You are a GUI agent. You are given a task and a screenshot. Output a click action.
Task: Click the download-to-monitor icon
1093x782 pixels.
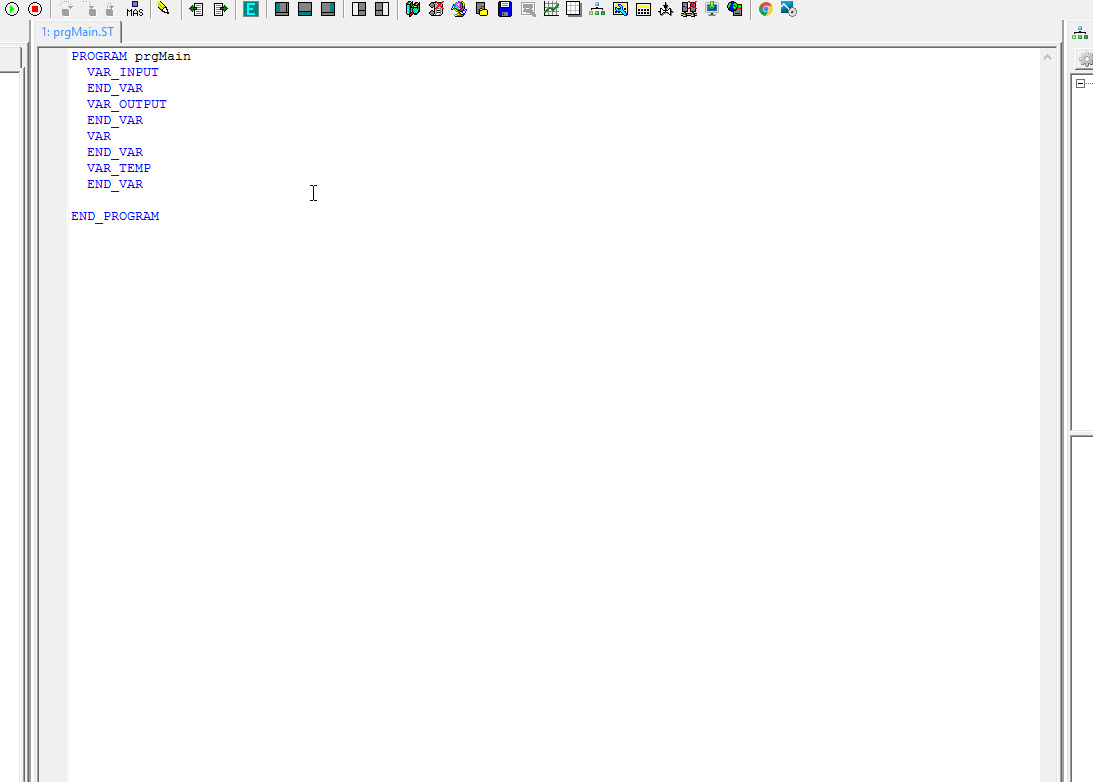click(712, 9)
